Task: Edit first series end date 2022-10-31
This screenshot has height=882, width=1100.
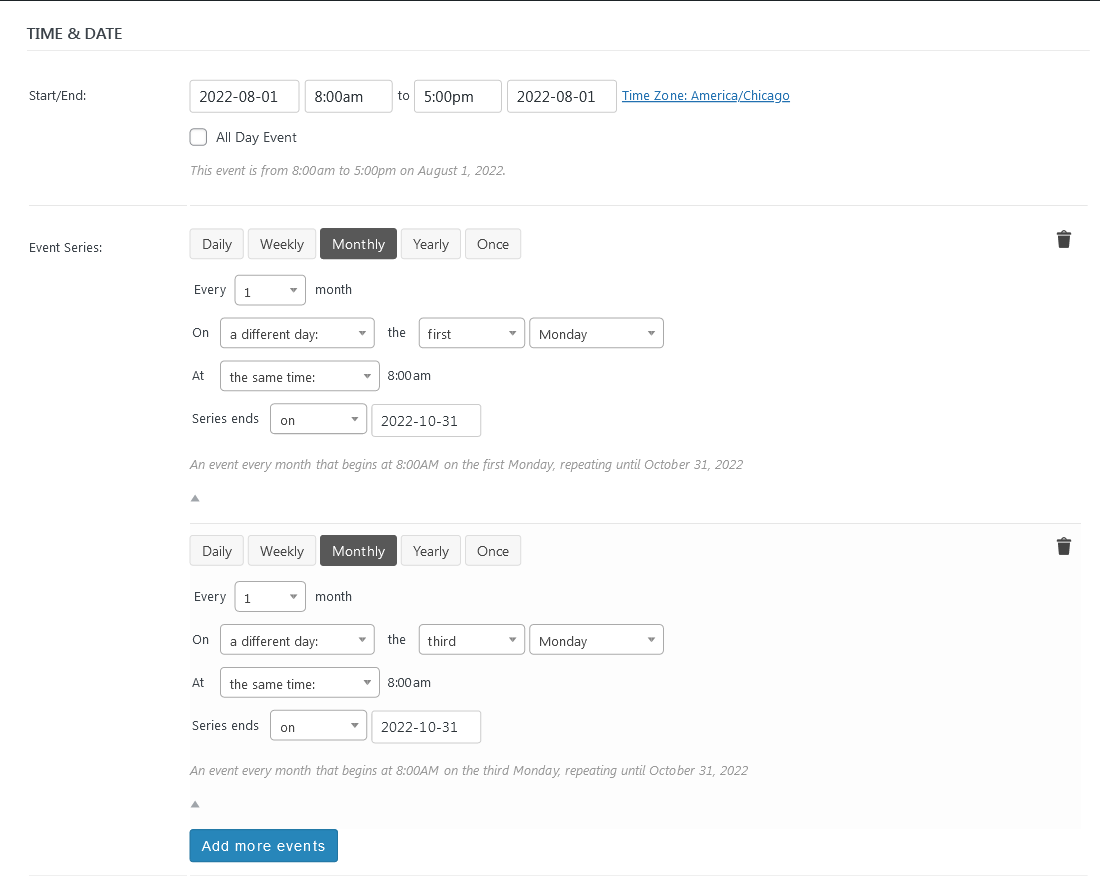Action: coord(425,421)
